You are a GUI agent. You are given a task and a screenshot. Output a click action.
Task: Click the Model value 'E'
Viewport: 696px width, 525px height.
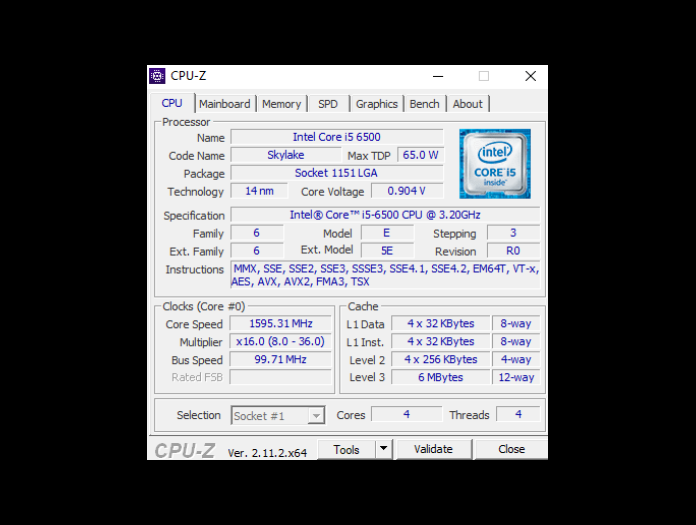click(387, 233)
